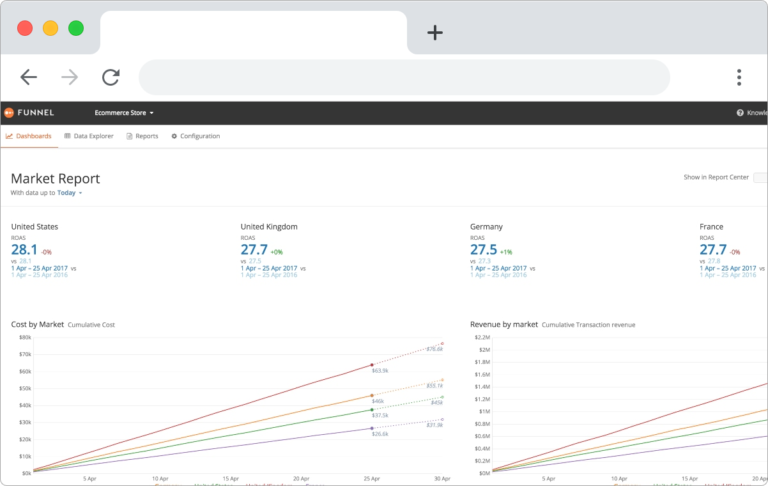This screenshot has width=768, height=486.
Task: Switch to the Dashboards tab
Action: click(28, 136)
